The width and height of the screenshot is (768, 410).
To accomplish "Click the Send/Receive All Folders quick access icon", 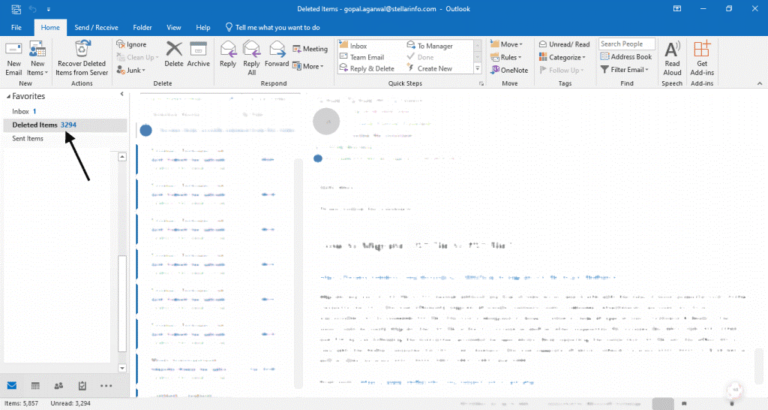I will point(16,9).
